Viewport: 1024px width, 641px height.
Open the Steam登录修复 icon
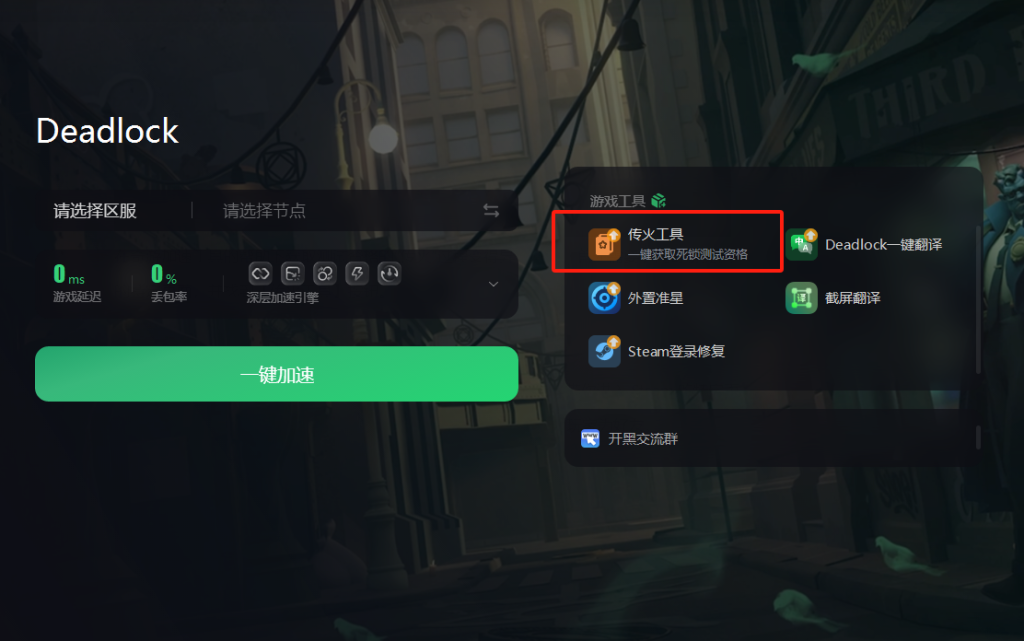tap(604, 351)
